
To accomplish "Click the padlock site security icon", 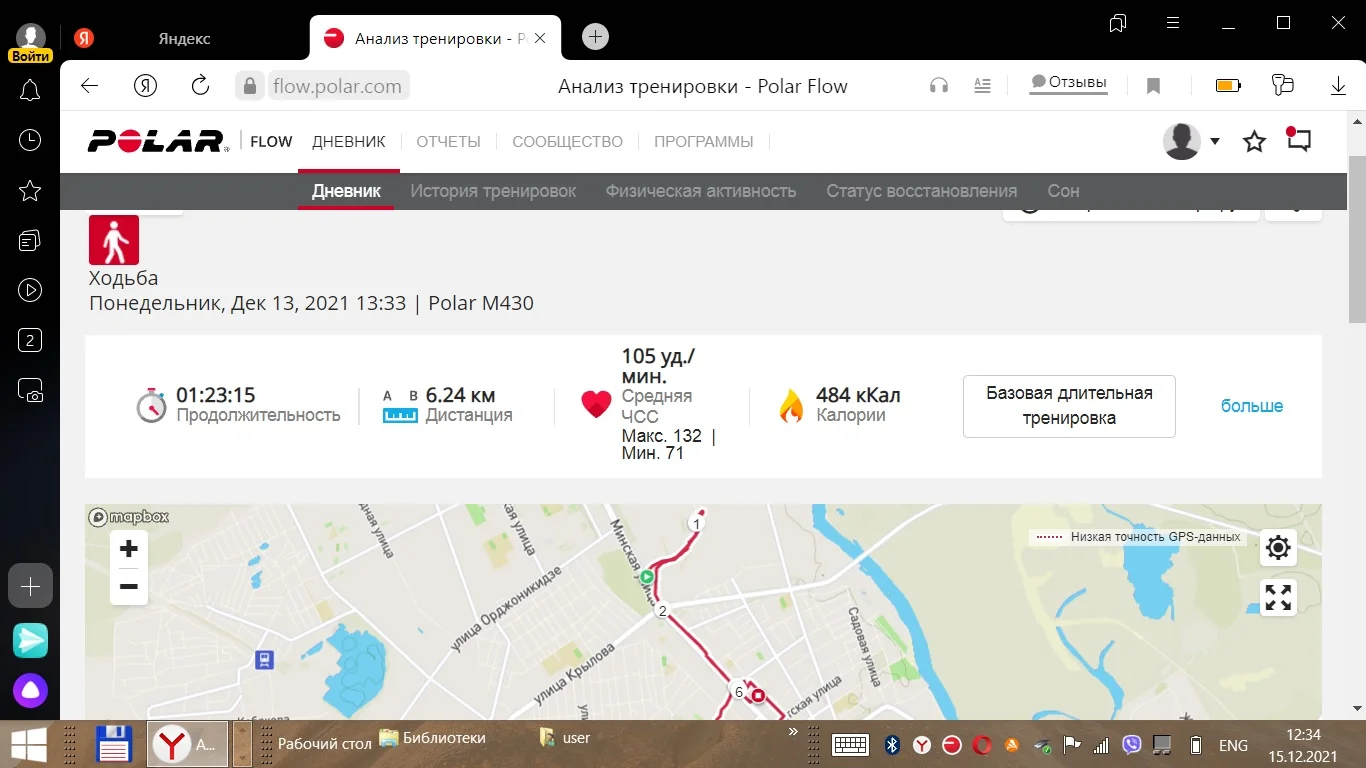I will pos(250,86).
